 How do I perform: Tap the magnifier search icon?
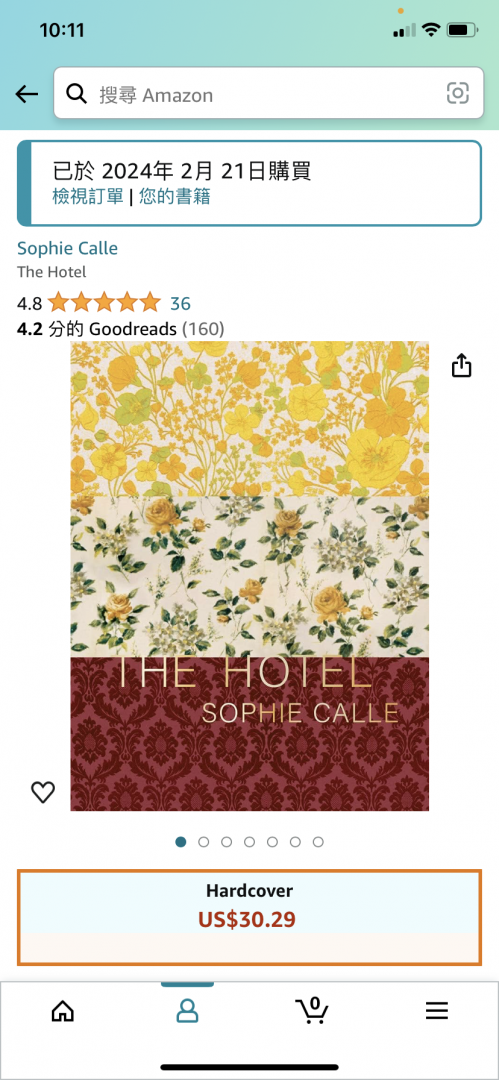pyautogui.click(x=77, y=94)
